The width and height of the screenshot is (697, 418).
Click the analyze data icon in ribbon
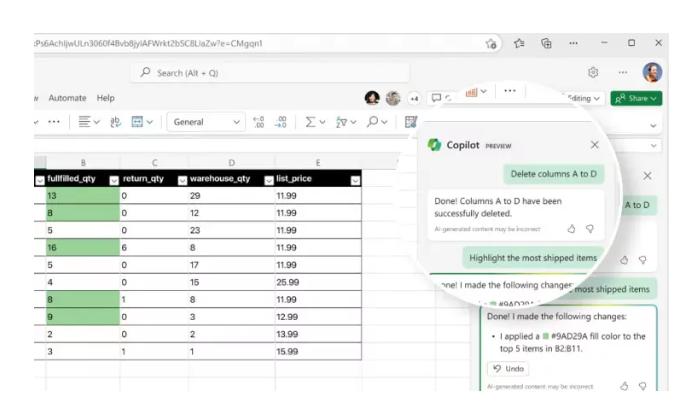(411, 122)
